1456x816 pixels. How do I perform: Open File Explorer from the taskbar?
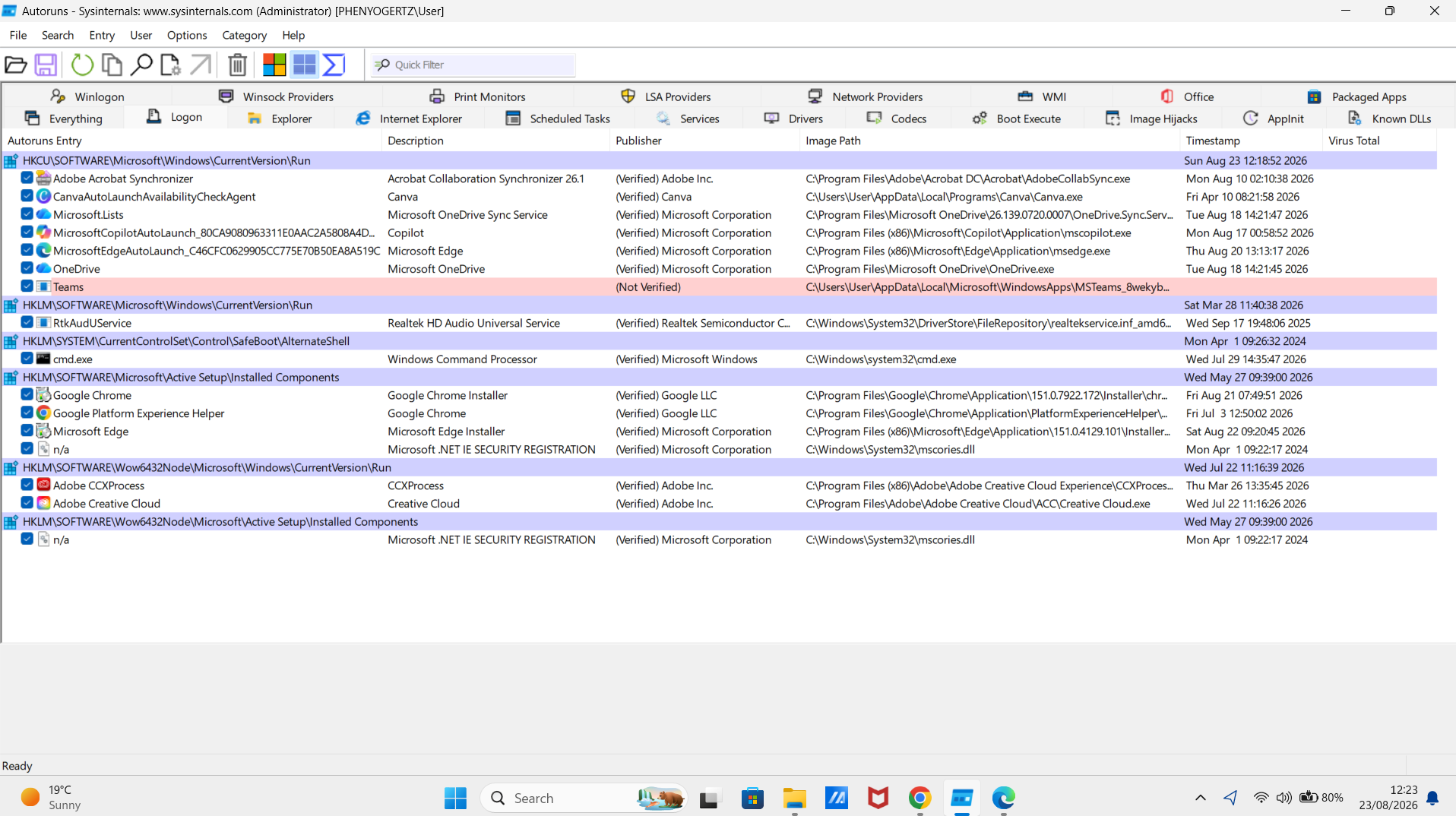[794, 798]
